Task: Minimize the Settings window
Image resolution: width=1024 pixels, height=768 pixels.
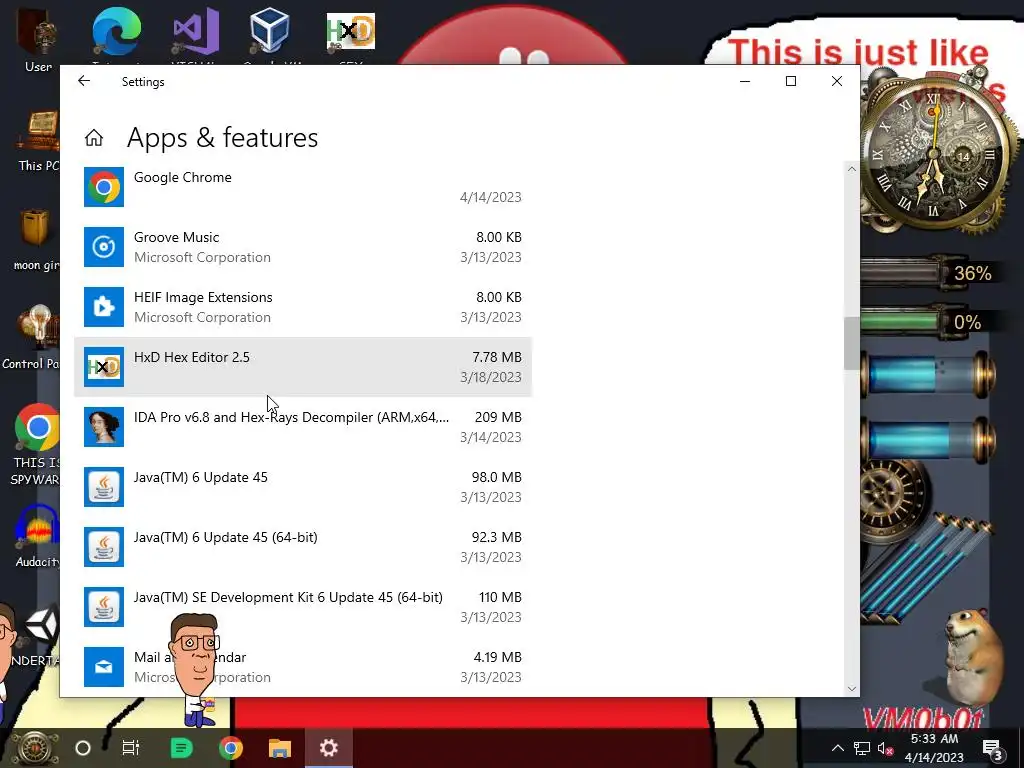Action: [745, 81]
